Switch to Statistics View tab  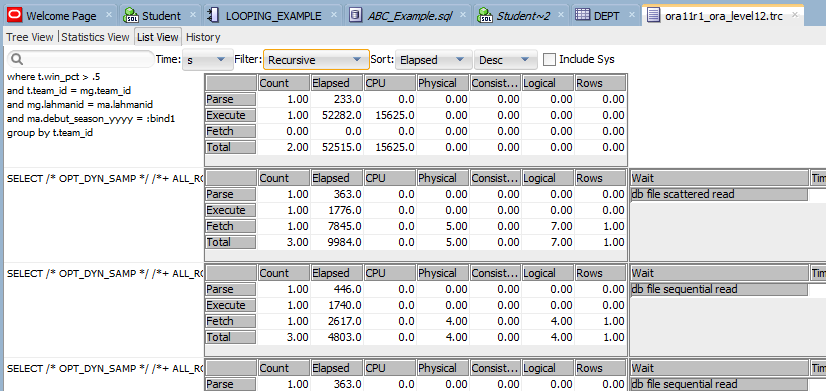tap(95, 37)
